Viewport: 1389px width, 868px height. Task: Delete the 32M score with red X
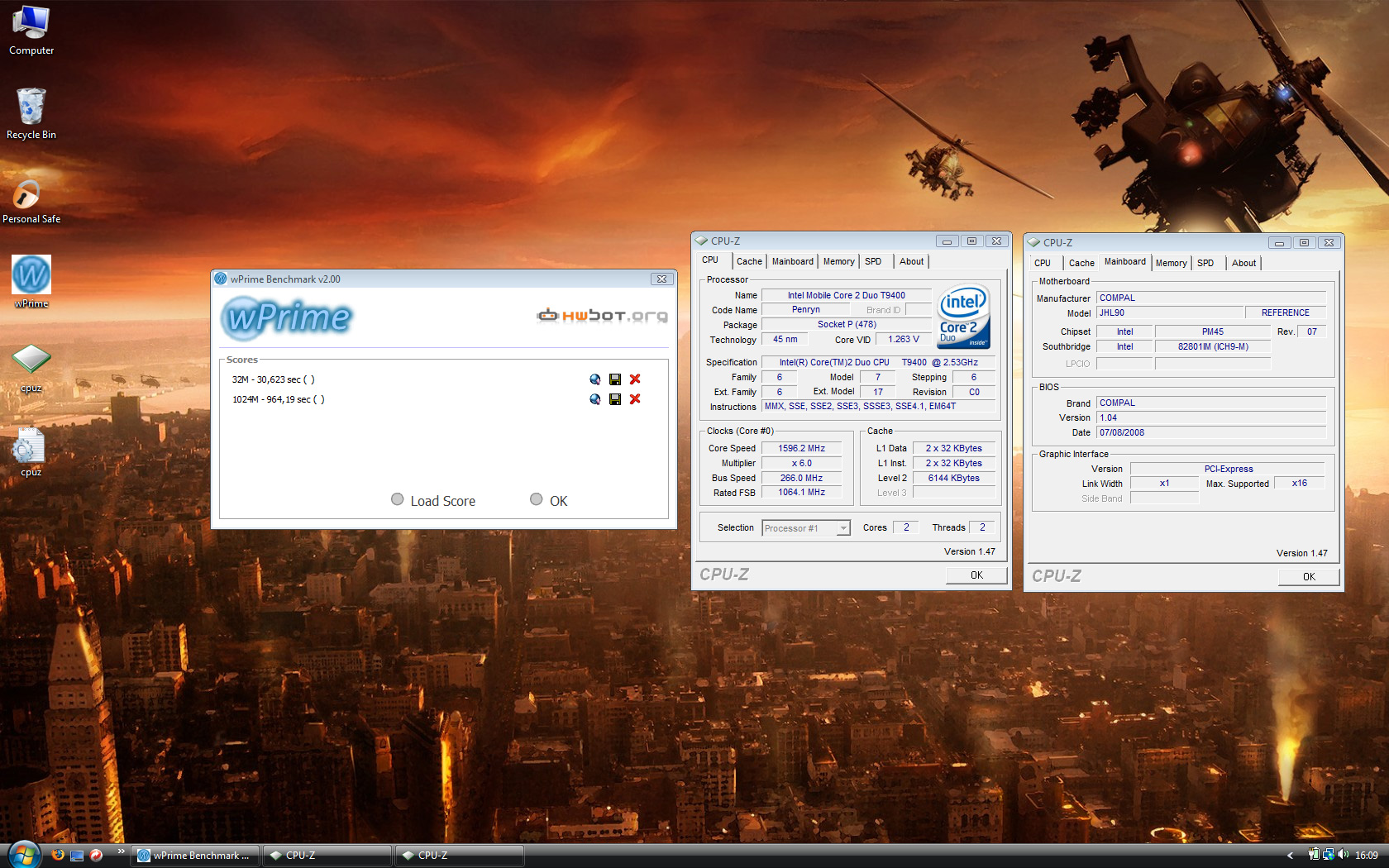635,379
